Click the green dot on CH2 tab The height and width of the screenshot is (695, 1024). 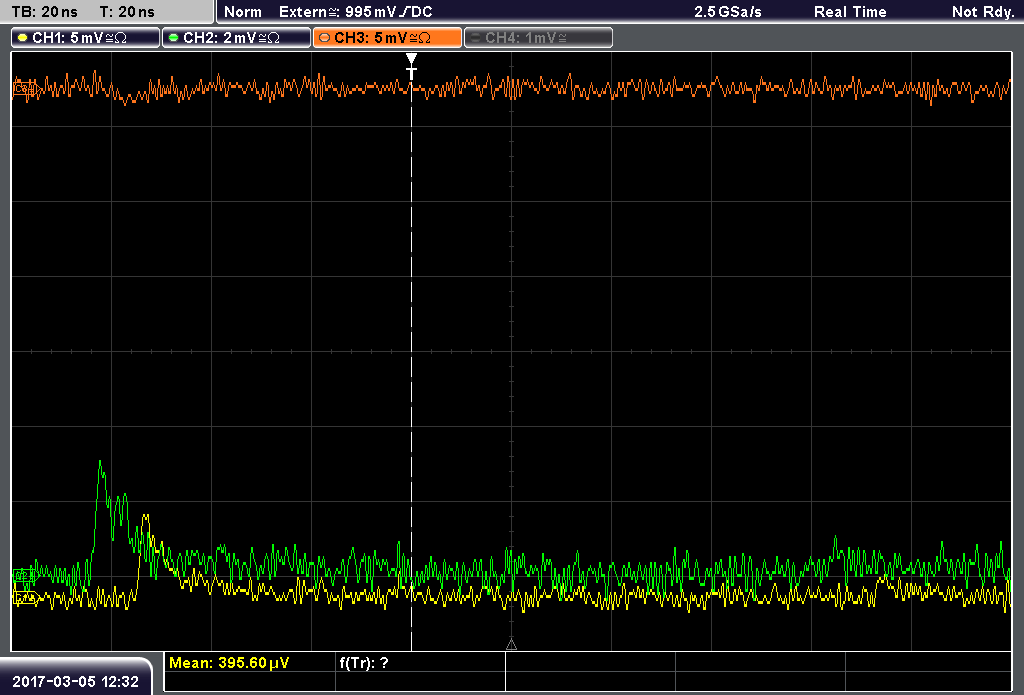click(174, 38)
